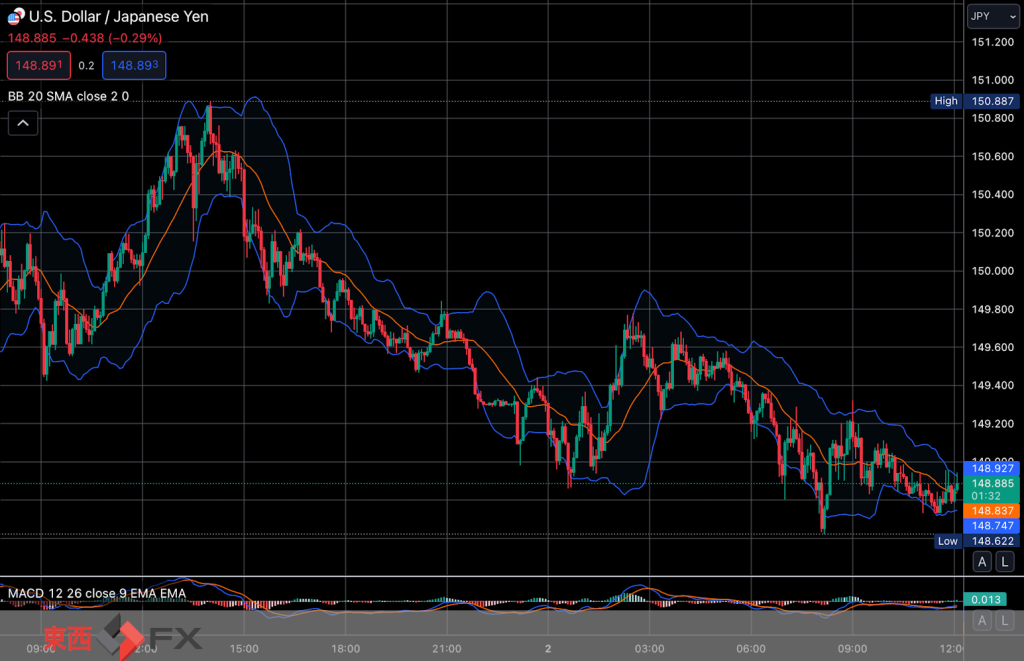This screenshot has height=661, width=1024.
Task: Click the 15:00 time axis label
Action: (x=244, y=649)
